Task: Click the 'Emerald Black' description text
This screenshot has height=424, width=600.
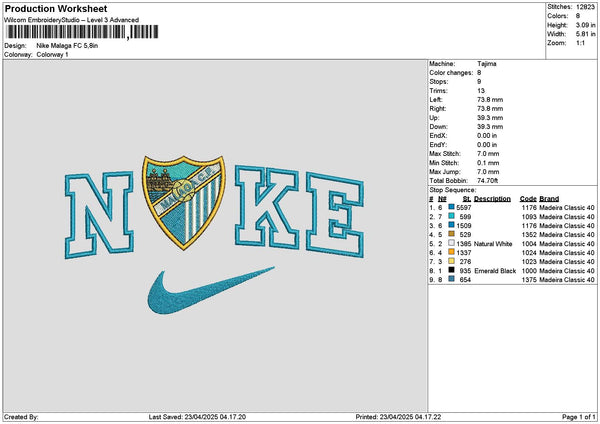Action: tap(495, 271)
